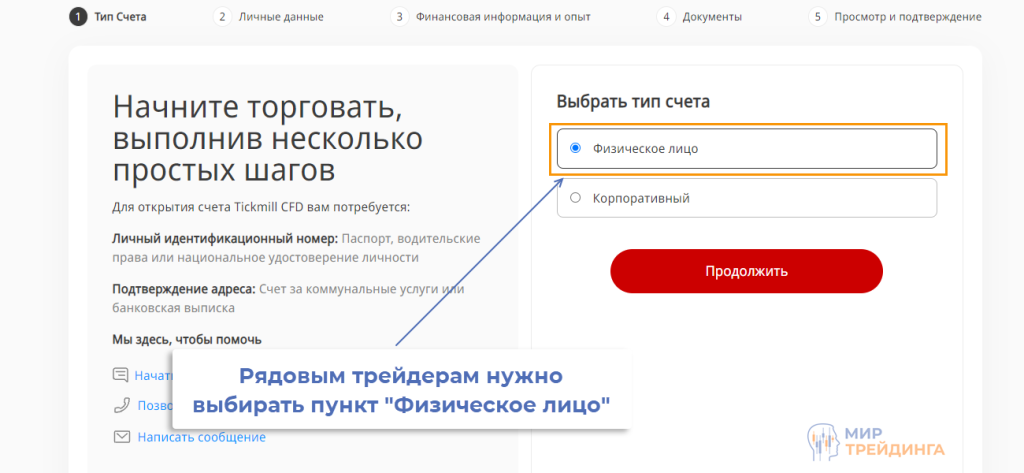This screenshot has width=1024, height=473.
Task: Click the phone handset icon
Action: [121, 406]
